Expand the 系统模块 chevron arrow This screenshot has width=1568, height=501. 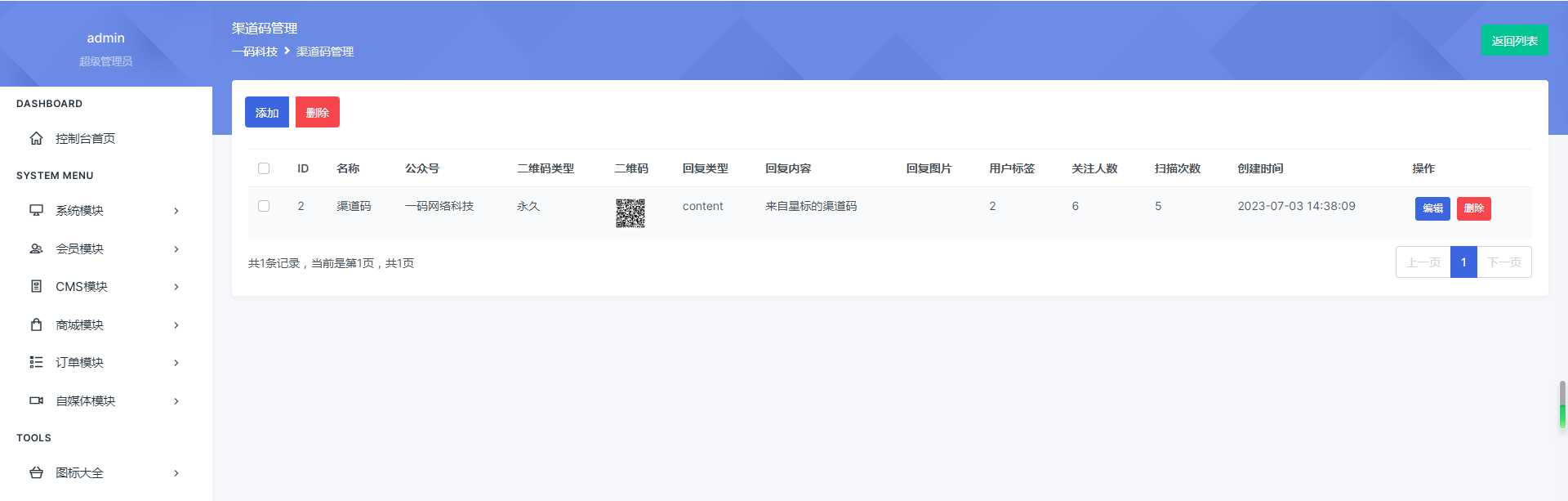pyautogui.click(x=176, y=211)
